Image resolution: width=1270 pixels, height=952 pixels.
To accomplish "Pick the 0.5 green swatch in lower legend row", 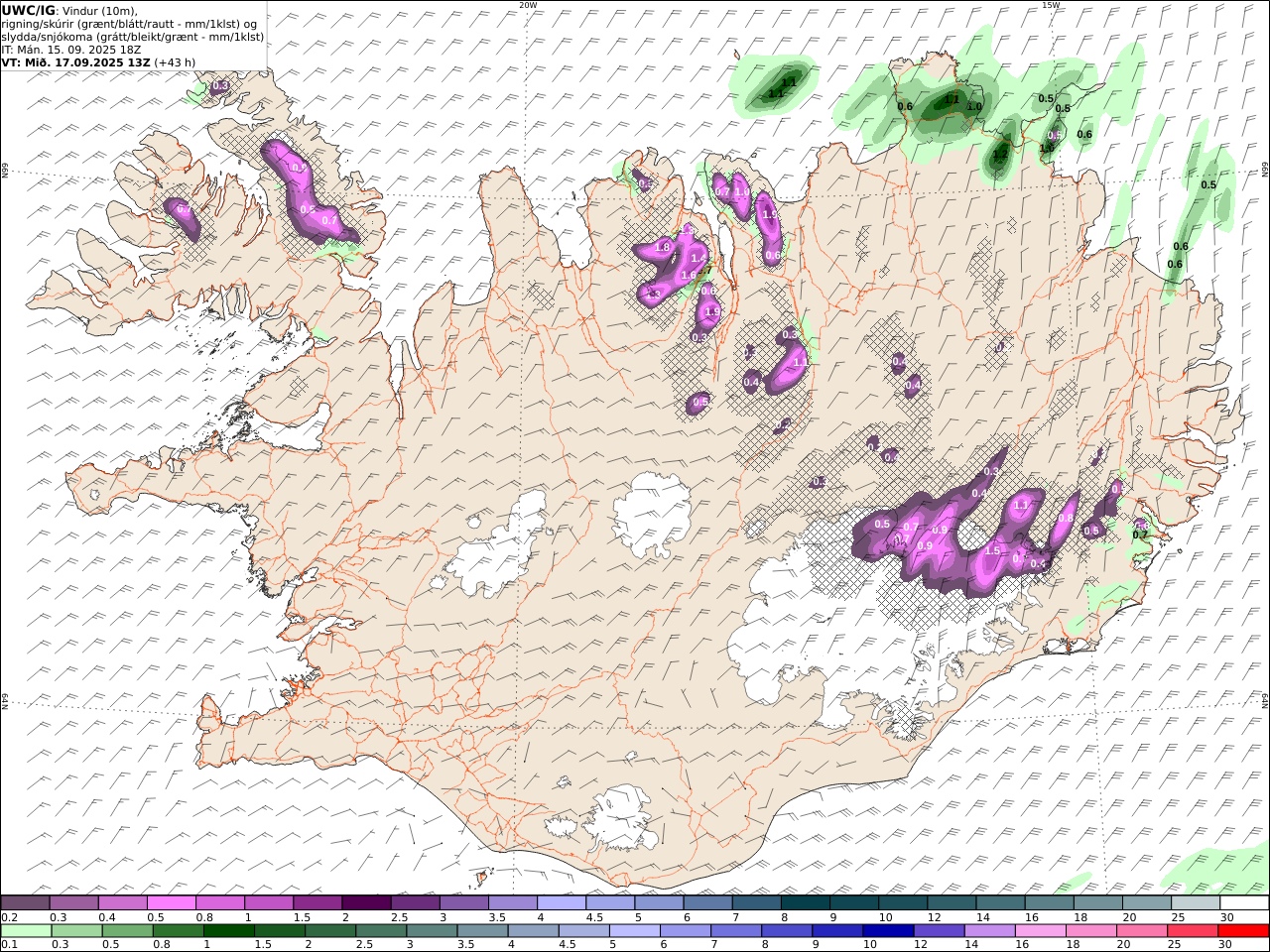I will click(x=127, y=931).
